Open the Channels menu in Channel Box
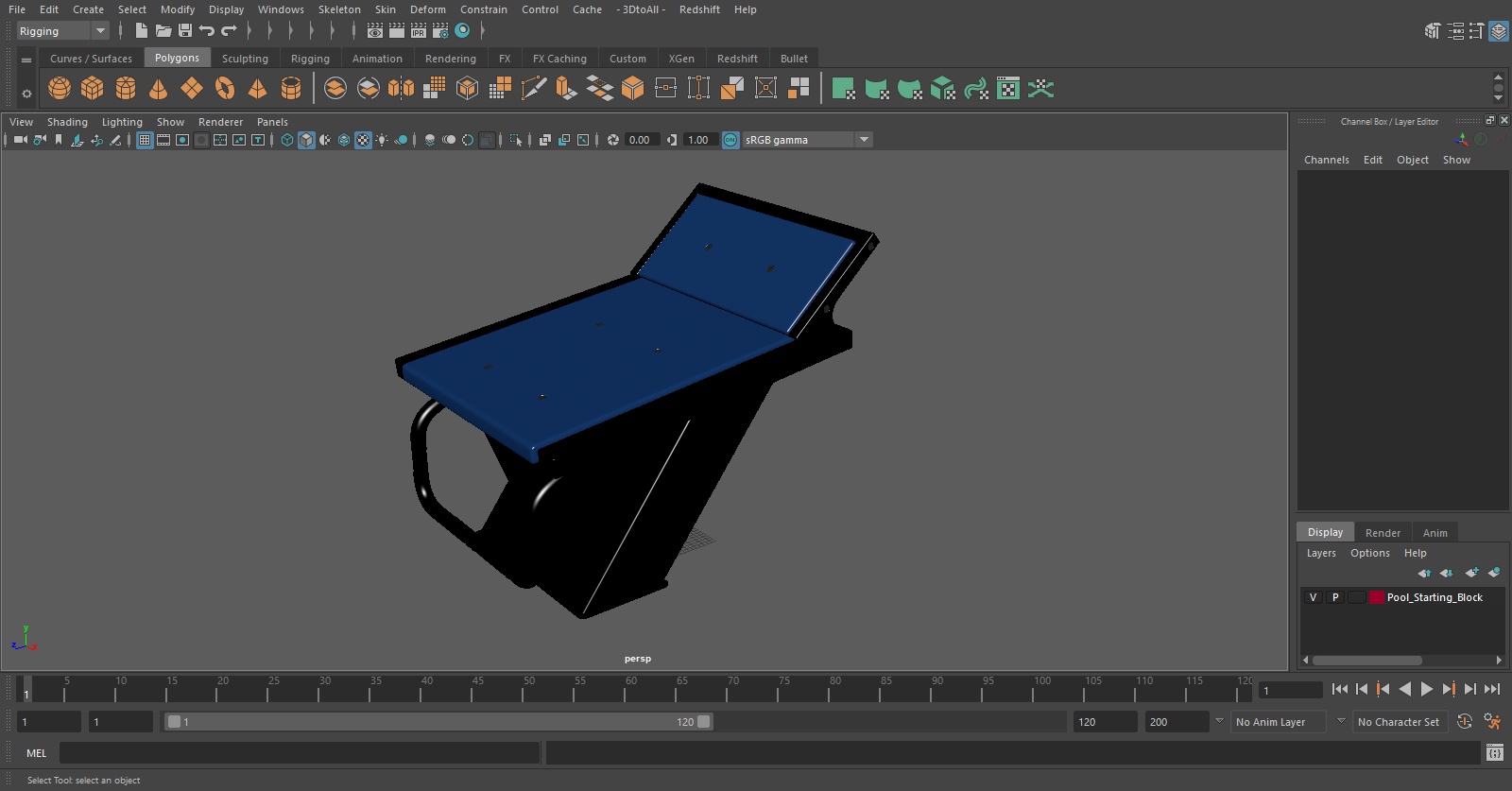 click(x=1327, y=160)
